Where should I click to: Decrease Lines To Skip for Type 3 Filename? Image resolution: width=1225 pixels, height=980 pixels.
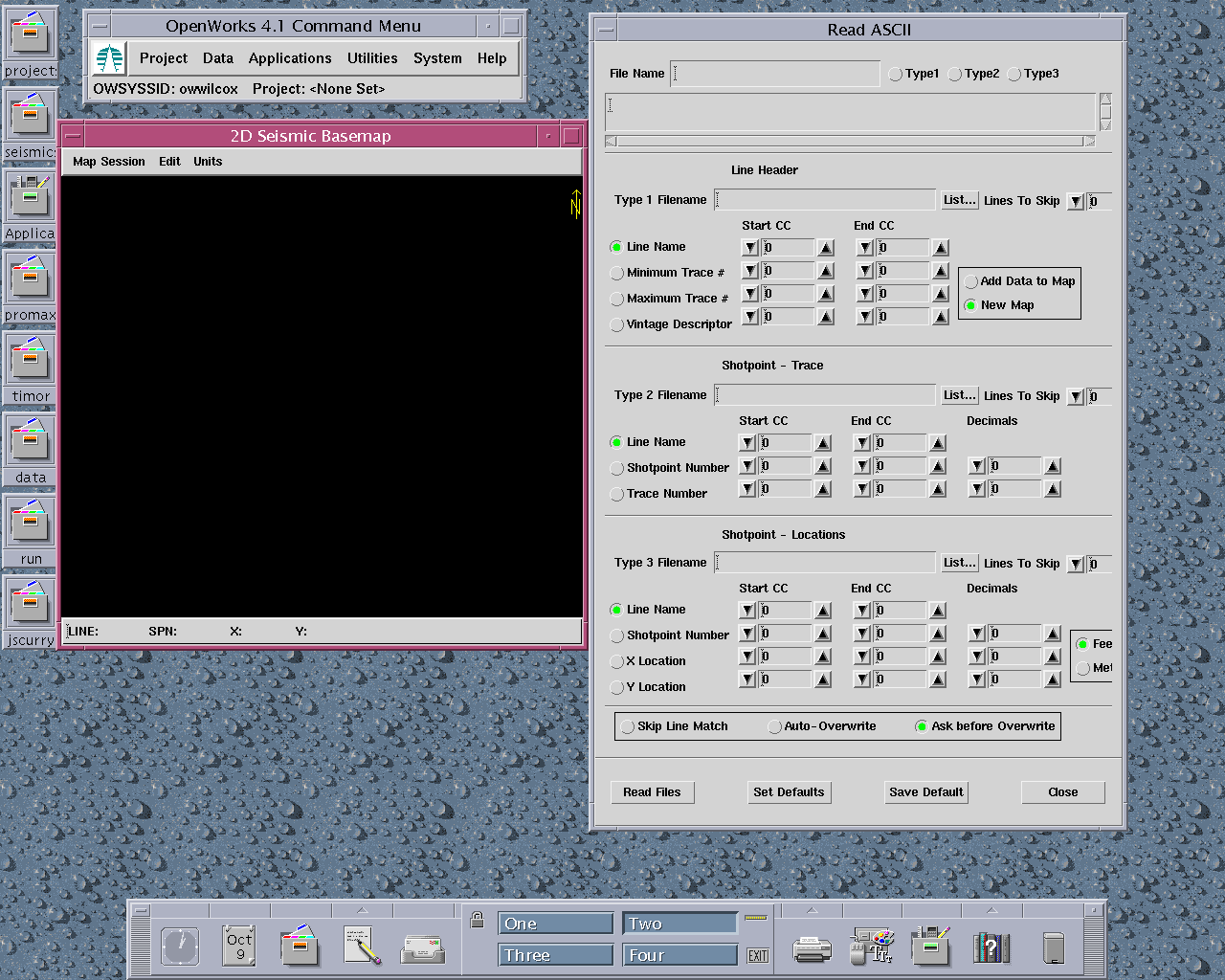point(1076,564)
